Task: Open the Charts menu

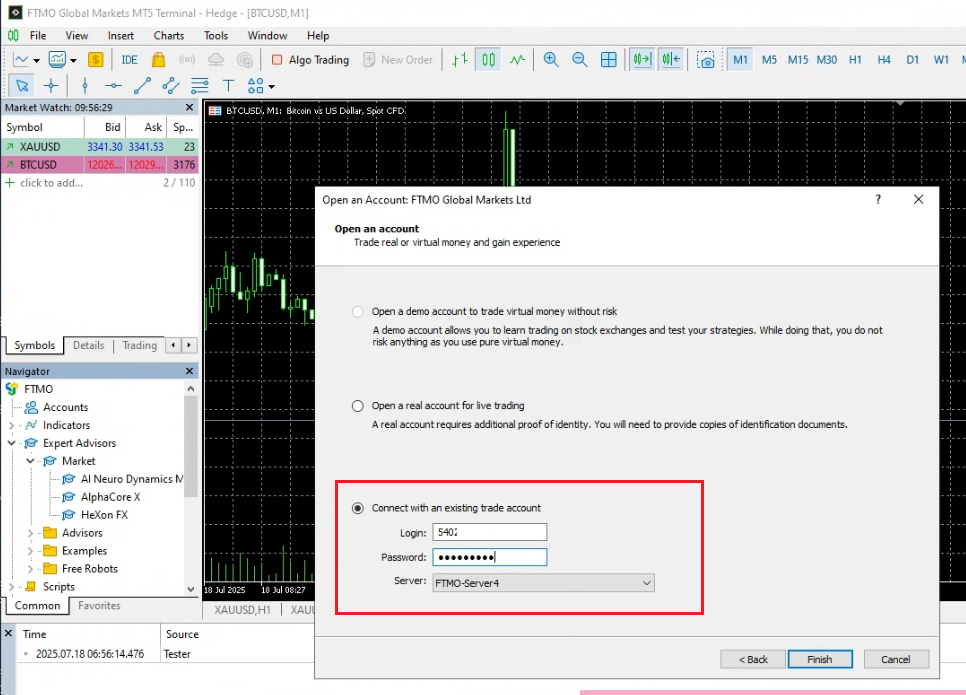Action: click(169, 36)
